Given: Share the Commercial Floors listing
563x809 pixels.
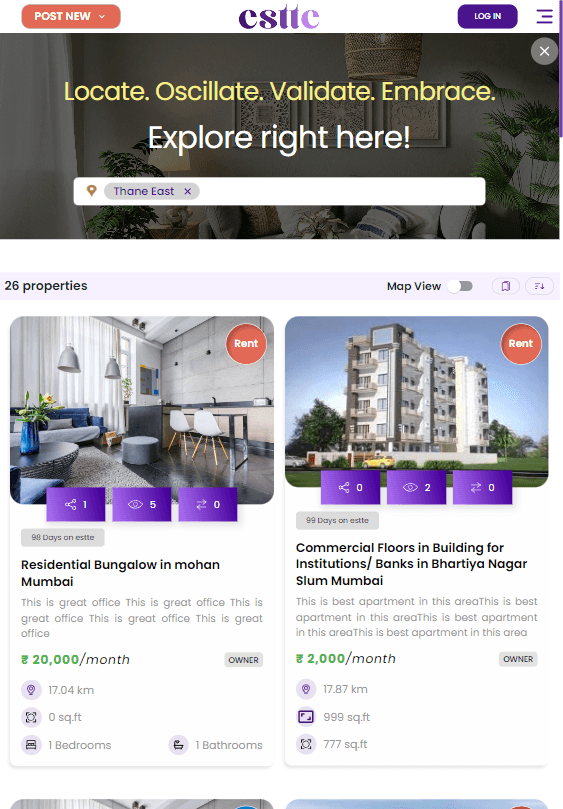Looking at the screenshot, I should [x=350, y=487].
